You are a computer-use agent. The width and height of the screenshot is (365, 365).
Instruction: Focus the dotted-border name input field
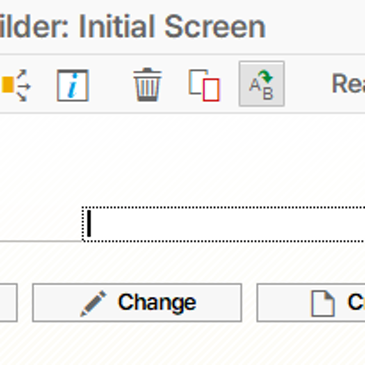point(223,224)
